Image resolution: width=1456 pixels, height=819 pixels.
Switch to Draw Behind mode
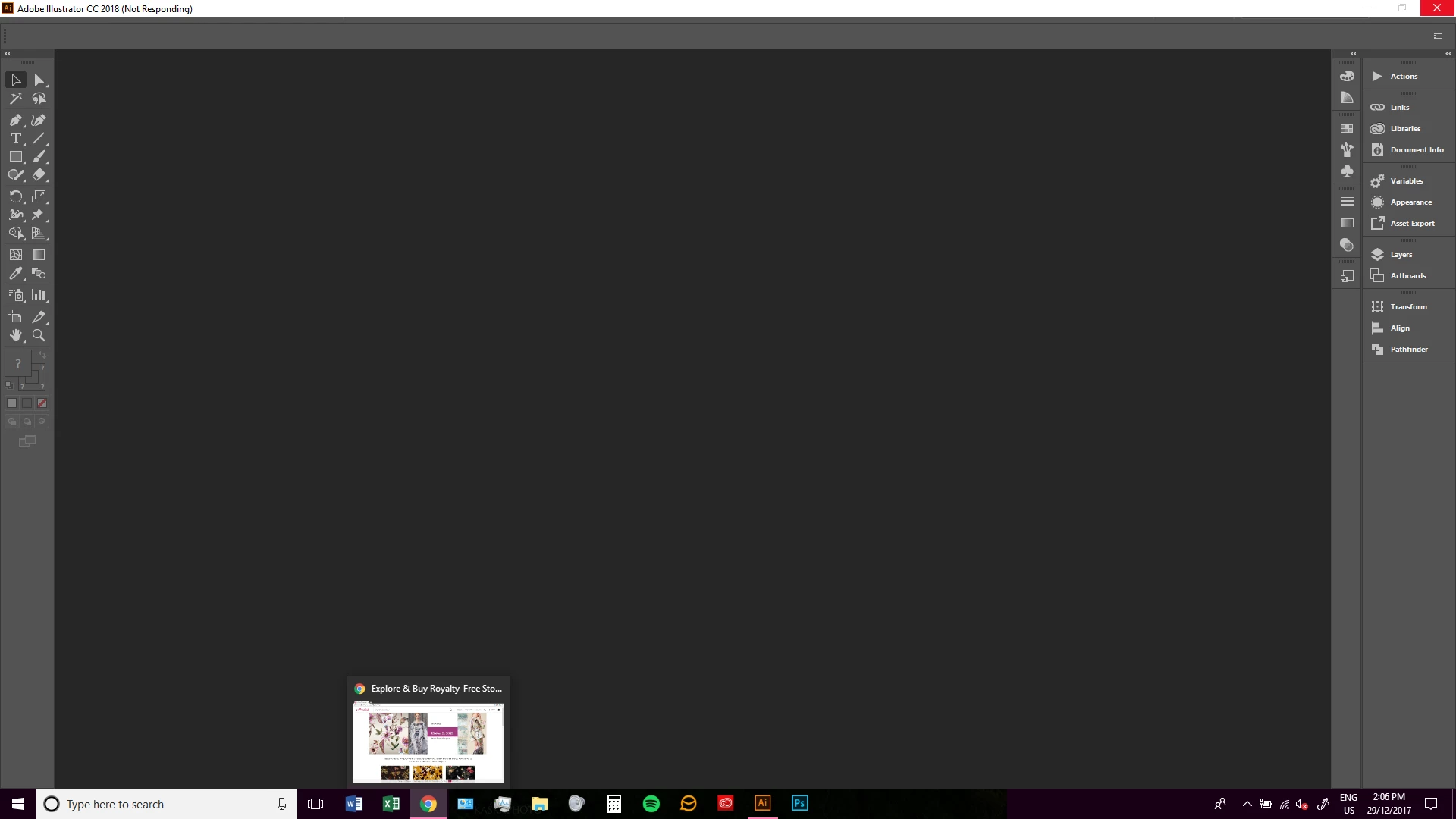pos(27,422)
